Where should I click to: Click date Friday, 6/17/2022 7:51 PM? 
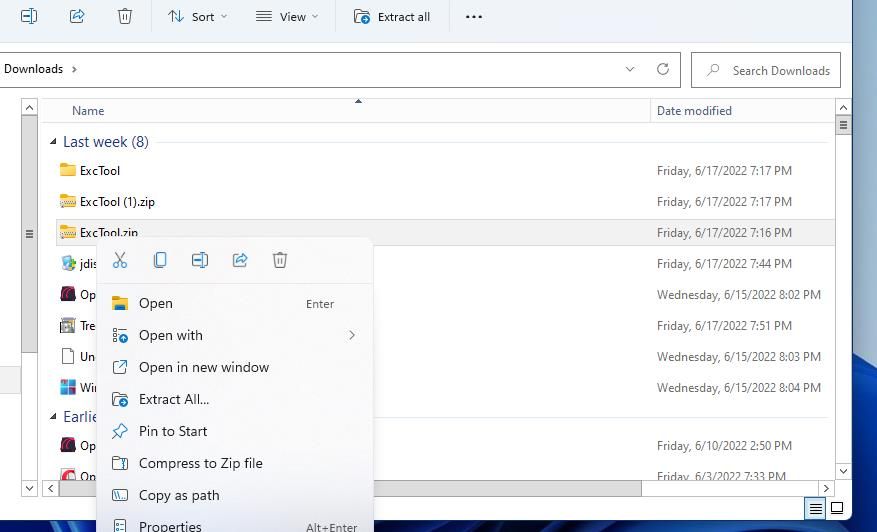tap(724, 326)
